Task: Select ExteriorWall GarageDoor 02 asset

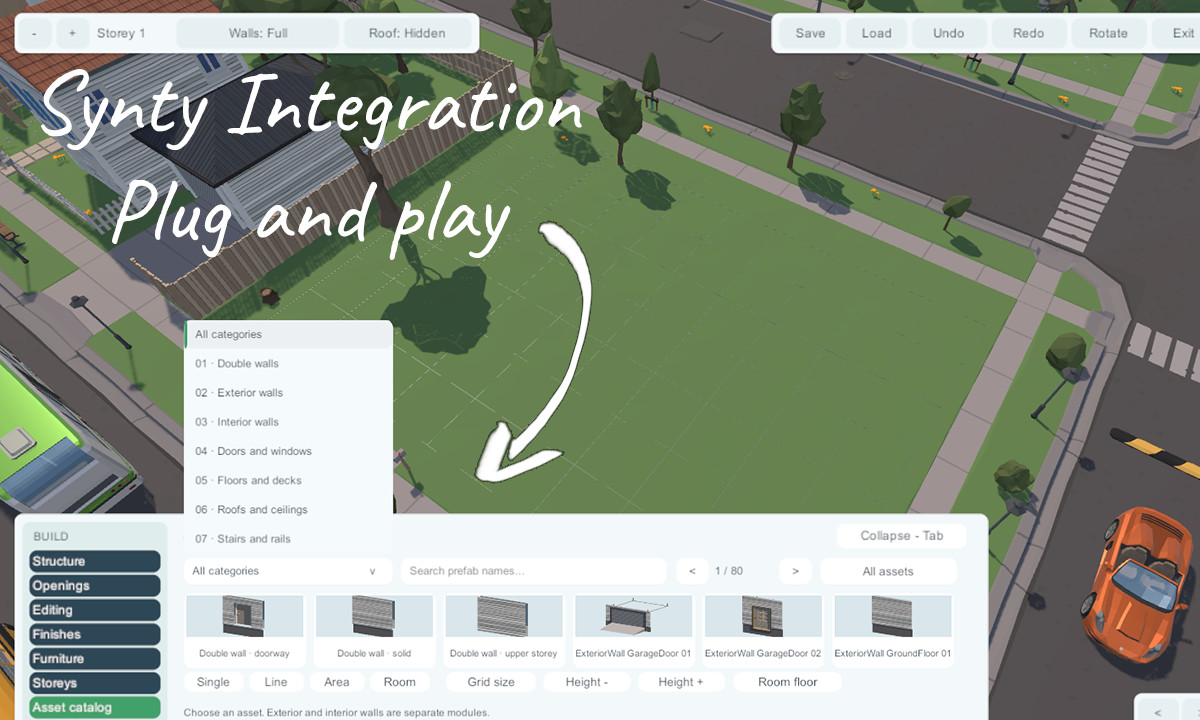Action: (x=763, y=628)
